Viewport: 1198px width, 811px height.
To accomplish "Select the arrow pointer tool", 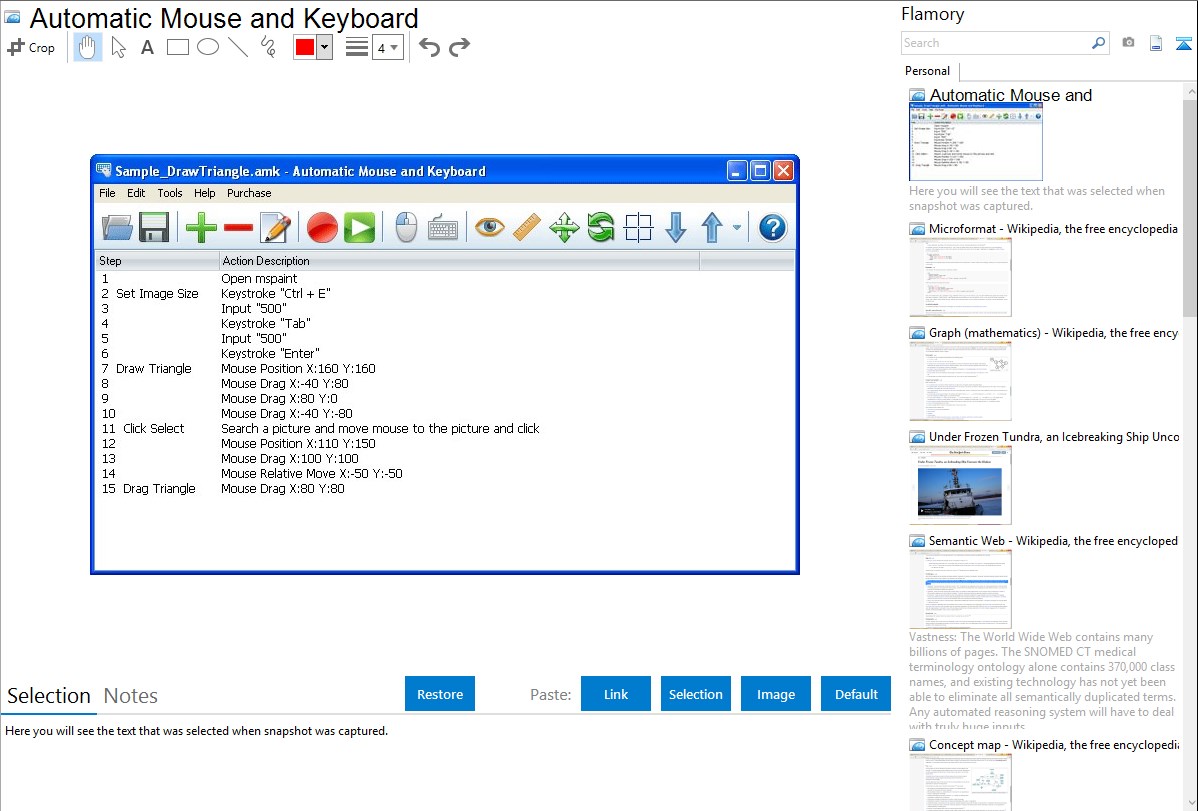I will [118, 47].
